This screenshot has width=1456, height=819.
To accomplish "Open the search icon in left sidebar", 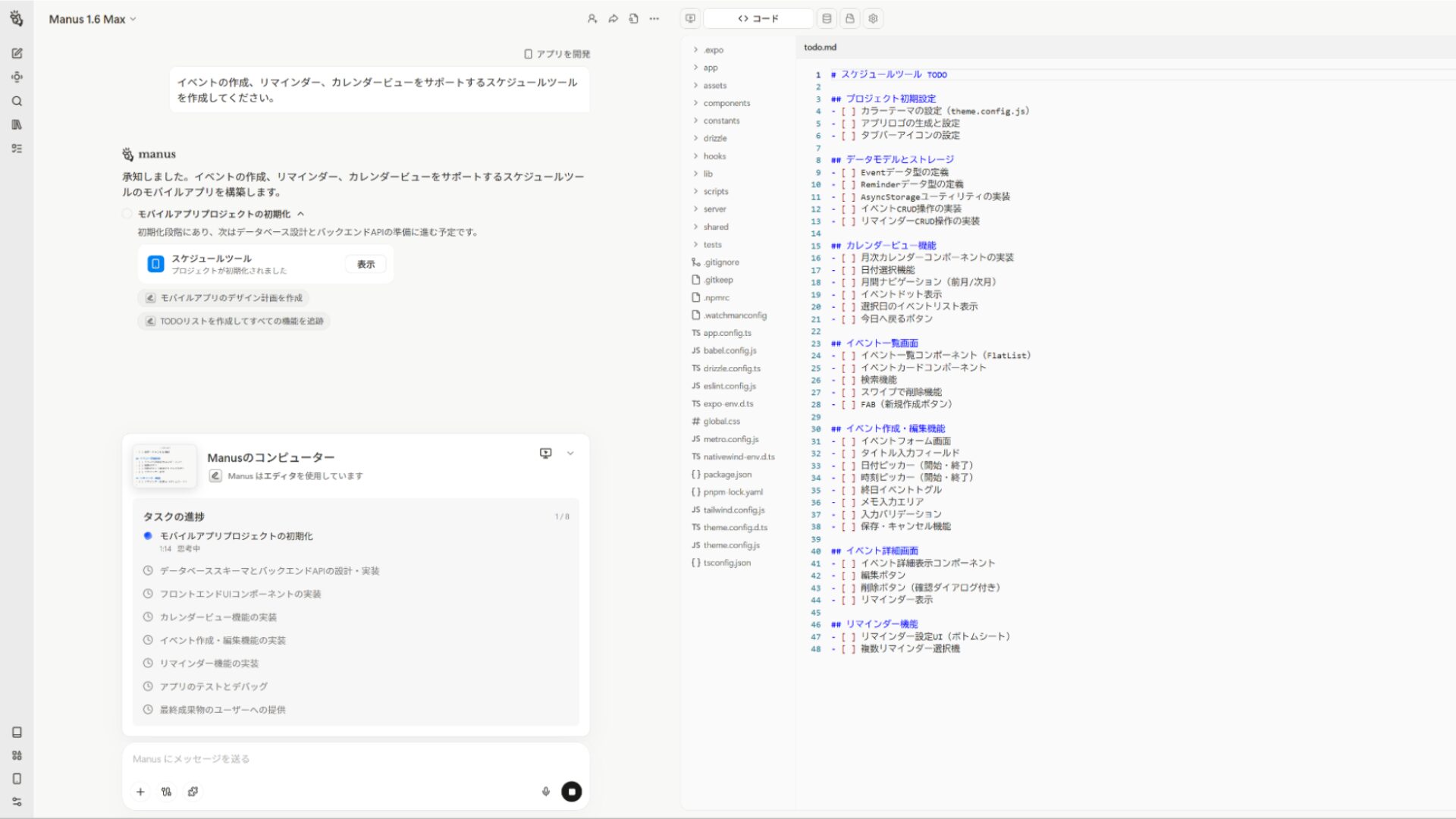I will [x=17, y=101].
